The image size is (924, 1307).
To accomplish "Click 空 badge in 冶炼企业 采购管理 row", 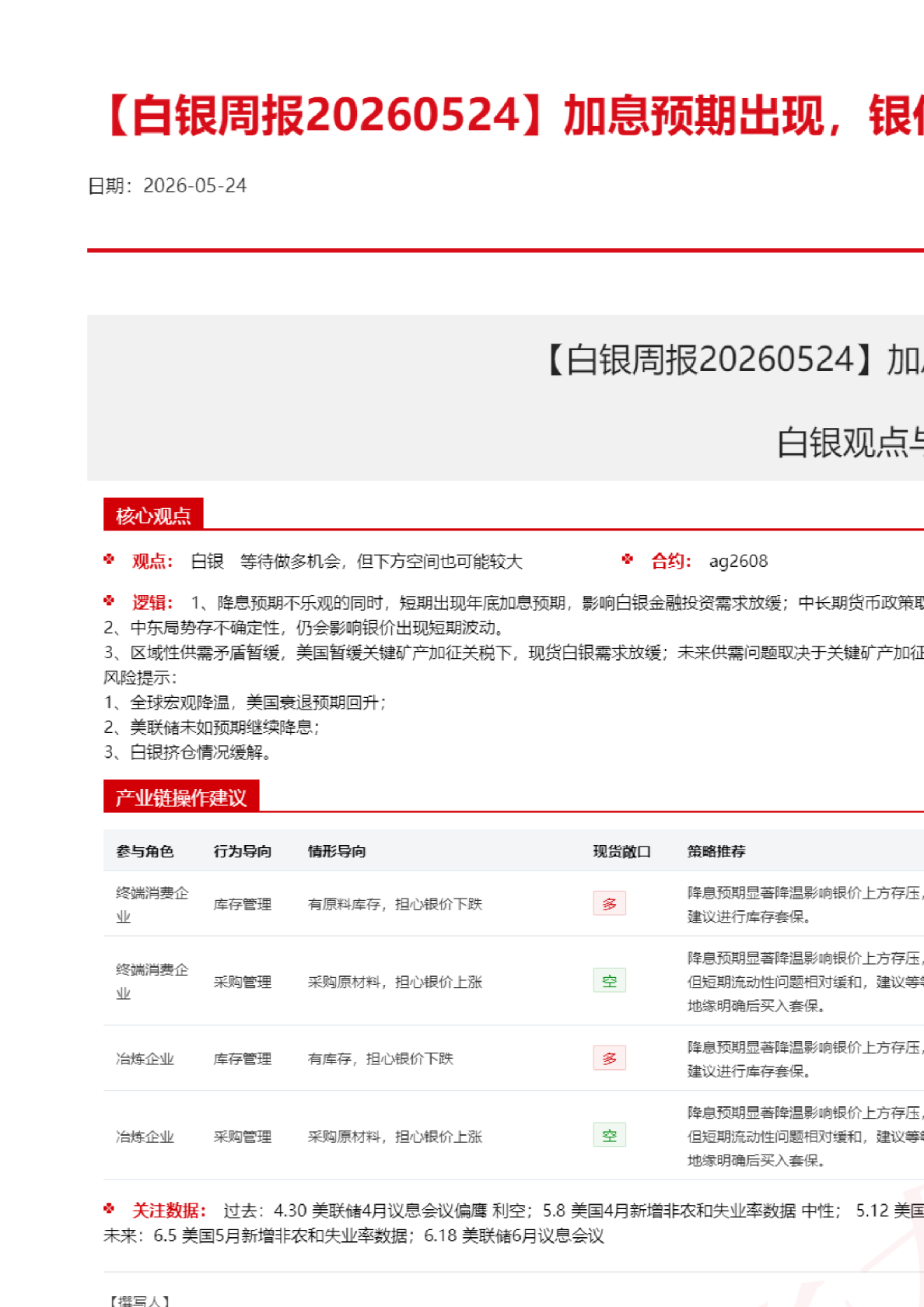I will click(x=610, y=1135).
